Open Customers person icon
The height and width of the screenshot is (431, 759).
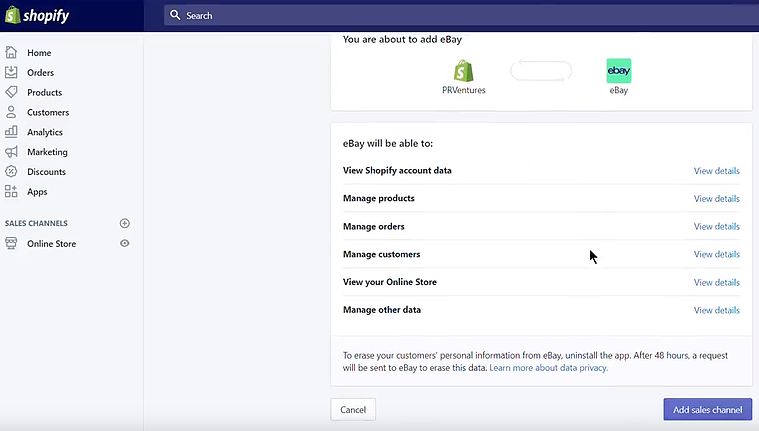11,112
